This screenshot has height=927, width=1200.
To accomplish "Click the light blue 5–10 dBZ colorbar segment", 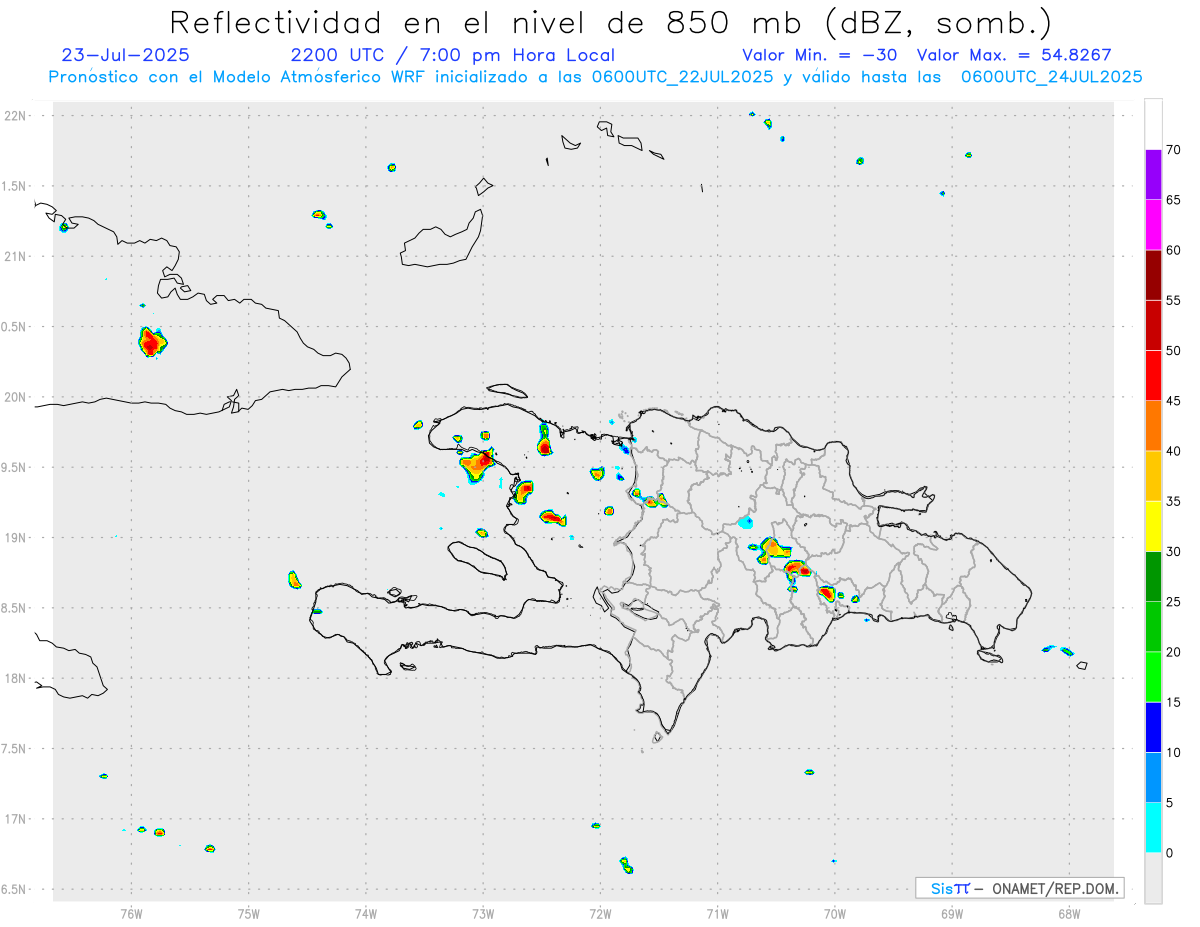I will pyautogui.click(x=1153, y=778).
